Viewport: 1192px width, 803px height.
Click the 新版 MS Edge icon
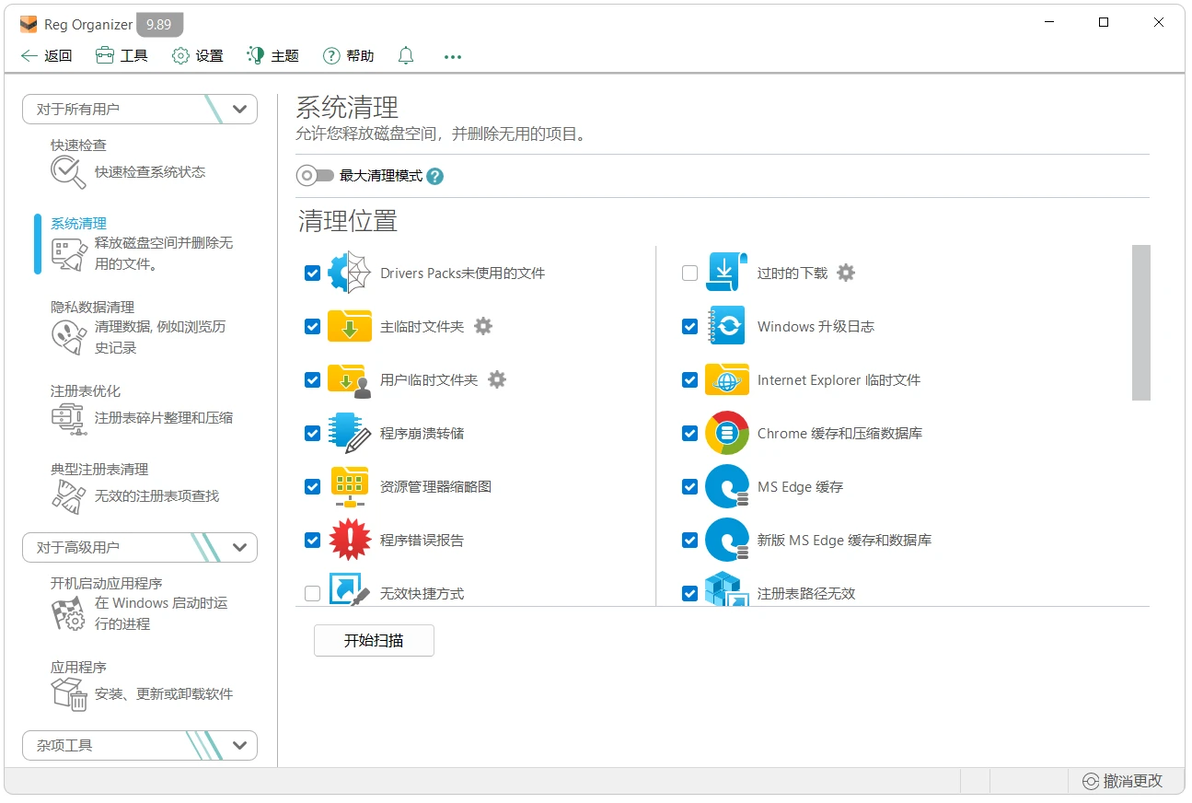pos(726,539)
